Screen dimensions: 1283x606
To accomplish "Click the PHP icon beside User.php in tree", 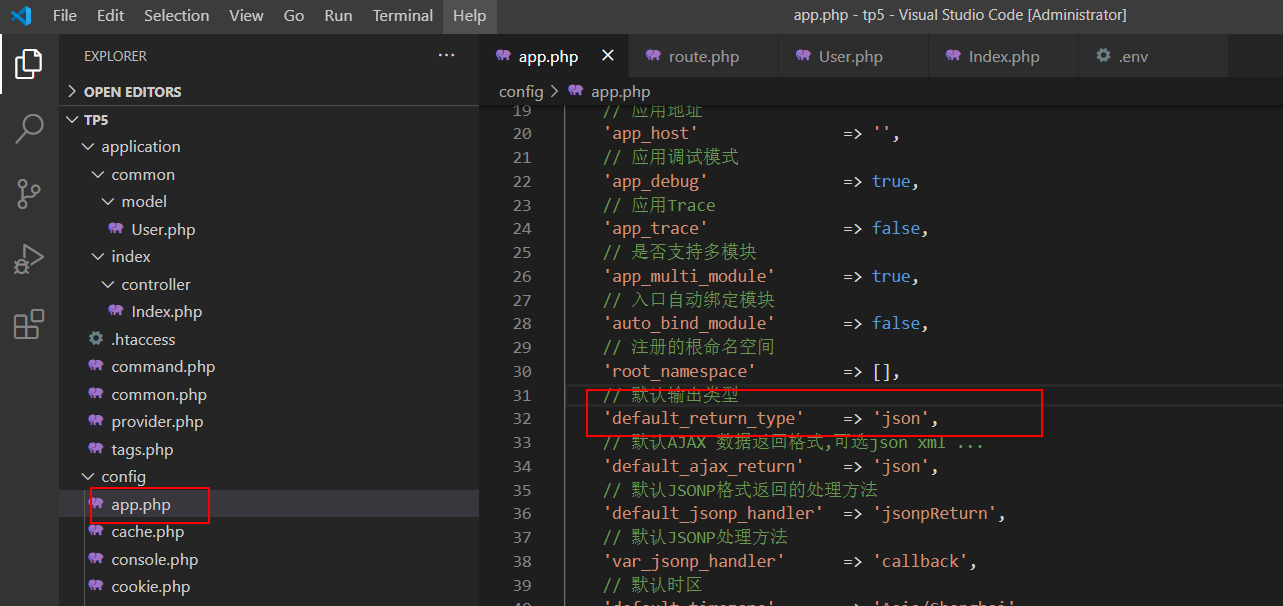I will (116, 229).
